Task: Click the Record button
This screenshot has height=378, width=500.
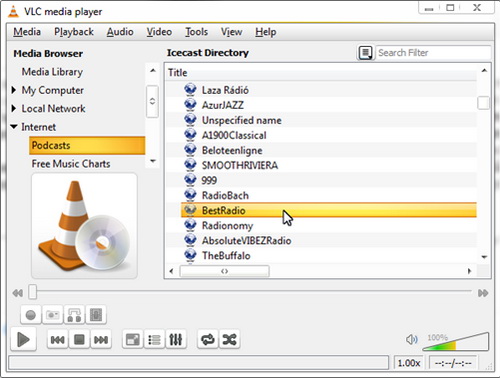Action: click(x=31, y=315)
